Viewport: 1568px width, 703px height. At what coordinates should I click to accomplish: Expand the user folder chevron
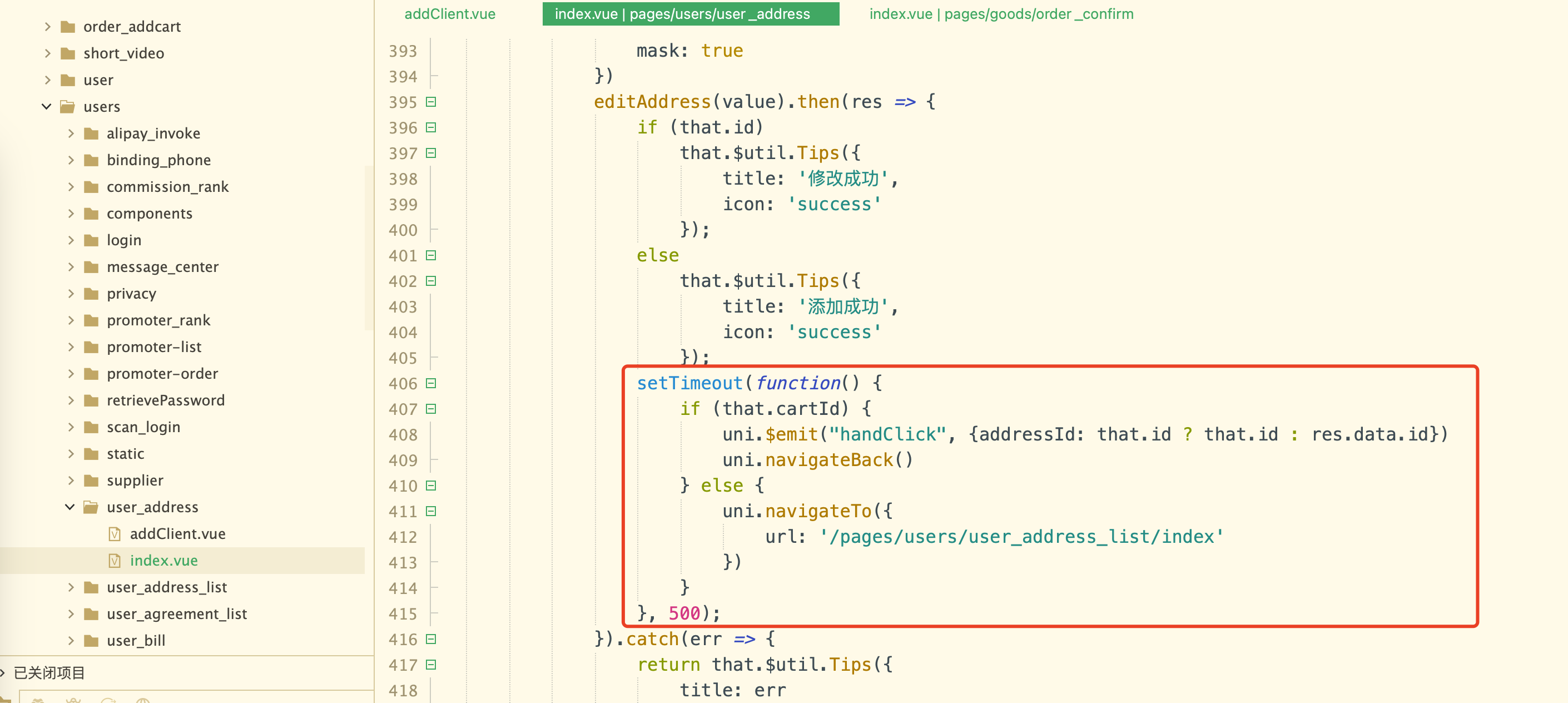coord(47,80)
